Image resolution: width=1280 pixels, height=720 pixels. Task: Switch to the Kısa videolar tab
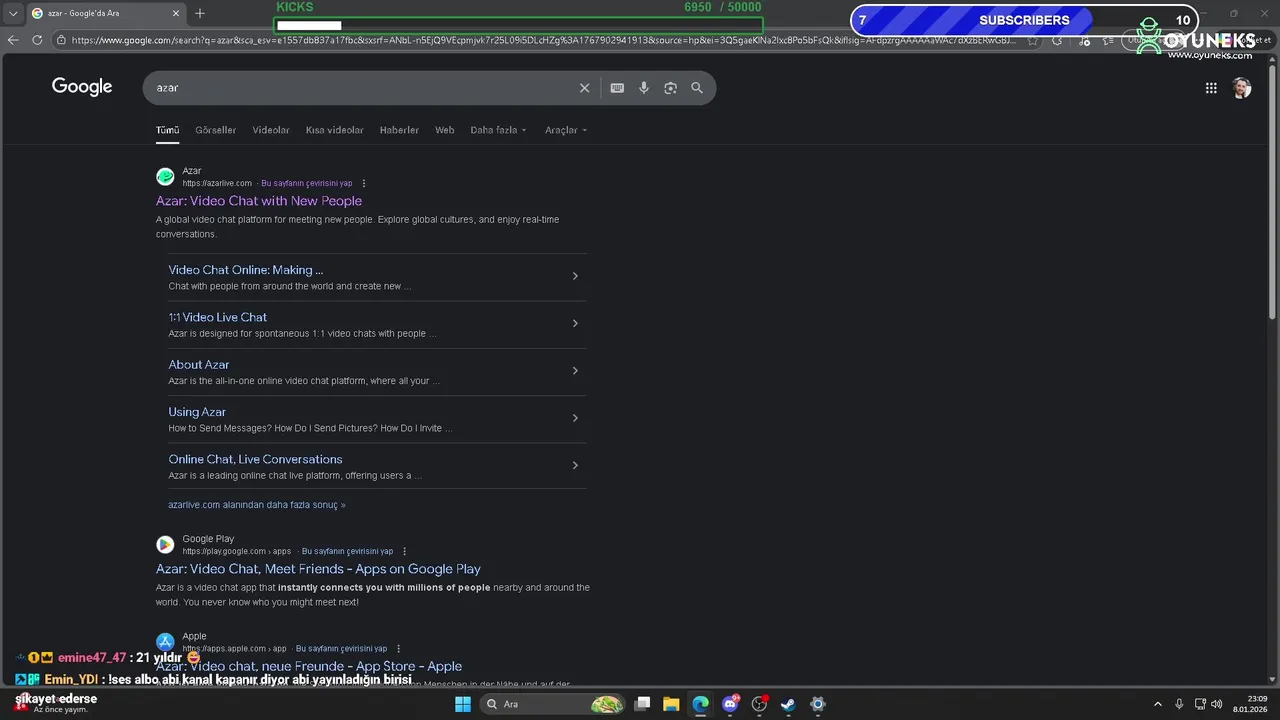click(334, 130)
